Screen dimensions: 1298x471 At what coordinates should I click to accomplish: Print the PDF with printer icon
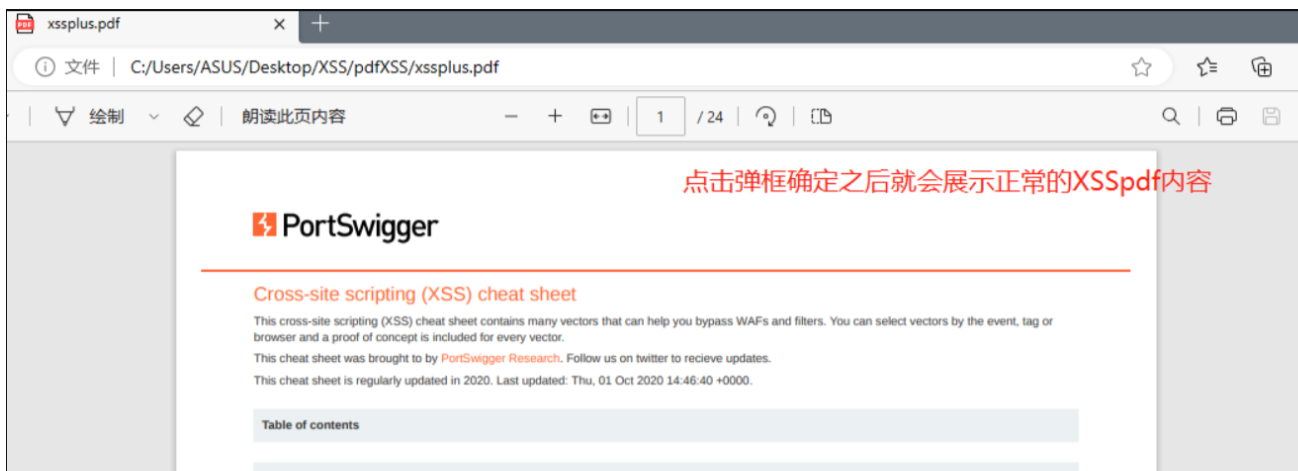click(x=1226, y=117)
